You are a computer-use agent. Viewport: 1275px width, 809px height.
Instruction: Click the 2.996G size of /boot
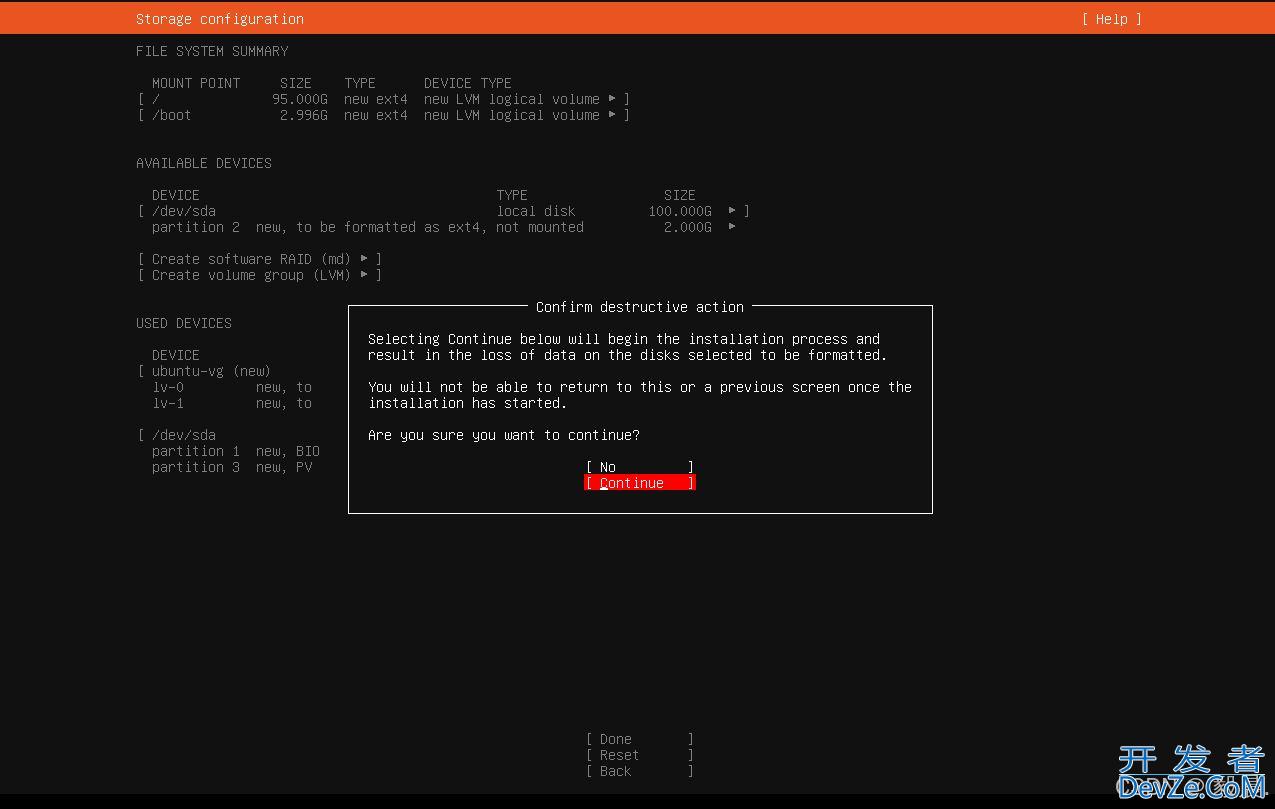[x=304, y=115]
